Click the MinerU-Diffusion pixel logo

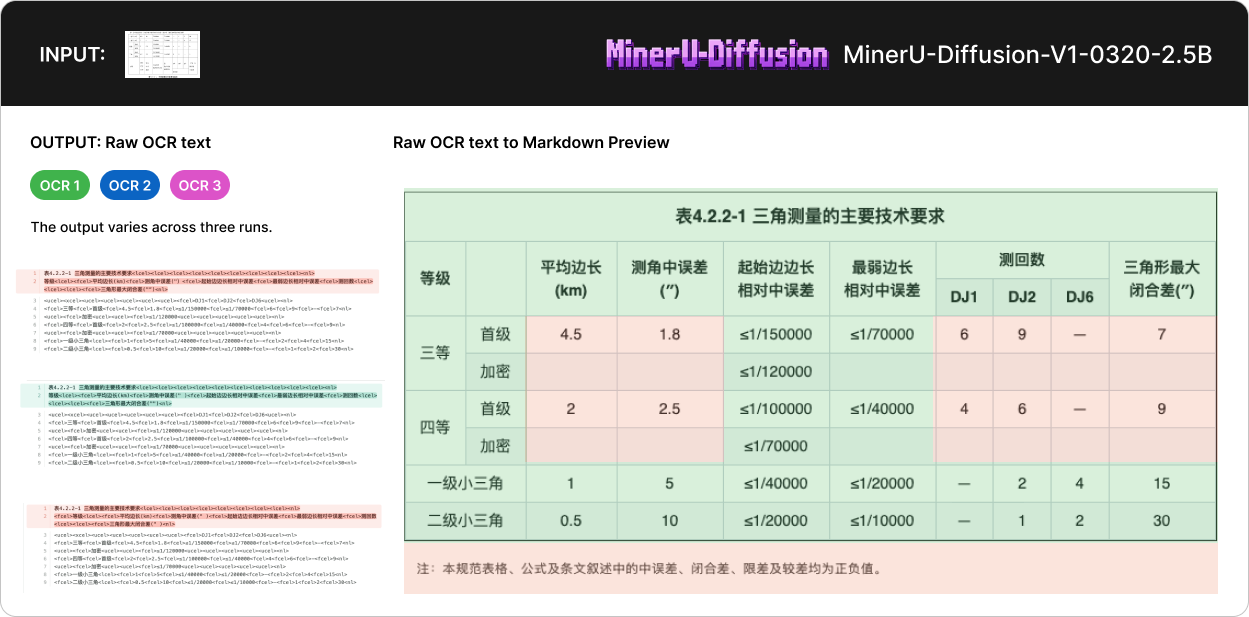pyautogui.click(x=717, y=54)
